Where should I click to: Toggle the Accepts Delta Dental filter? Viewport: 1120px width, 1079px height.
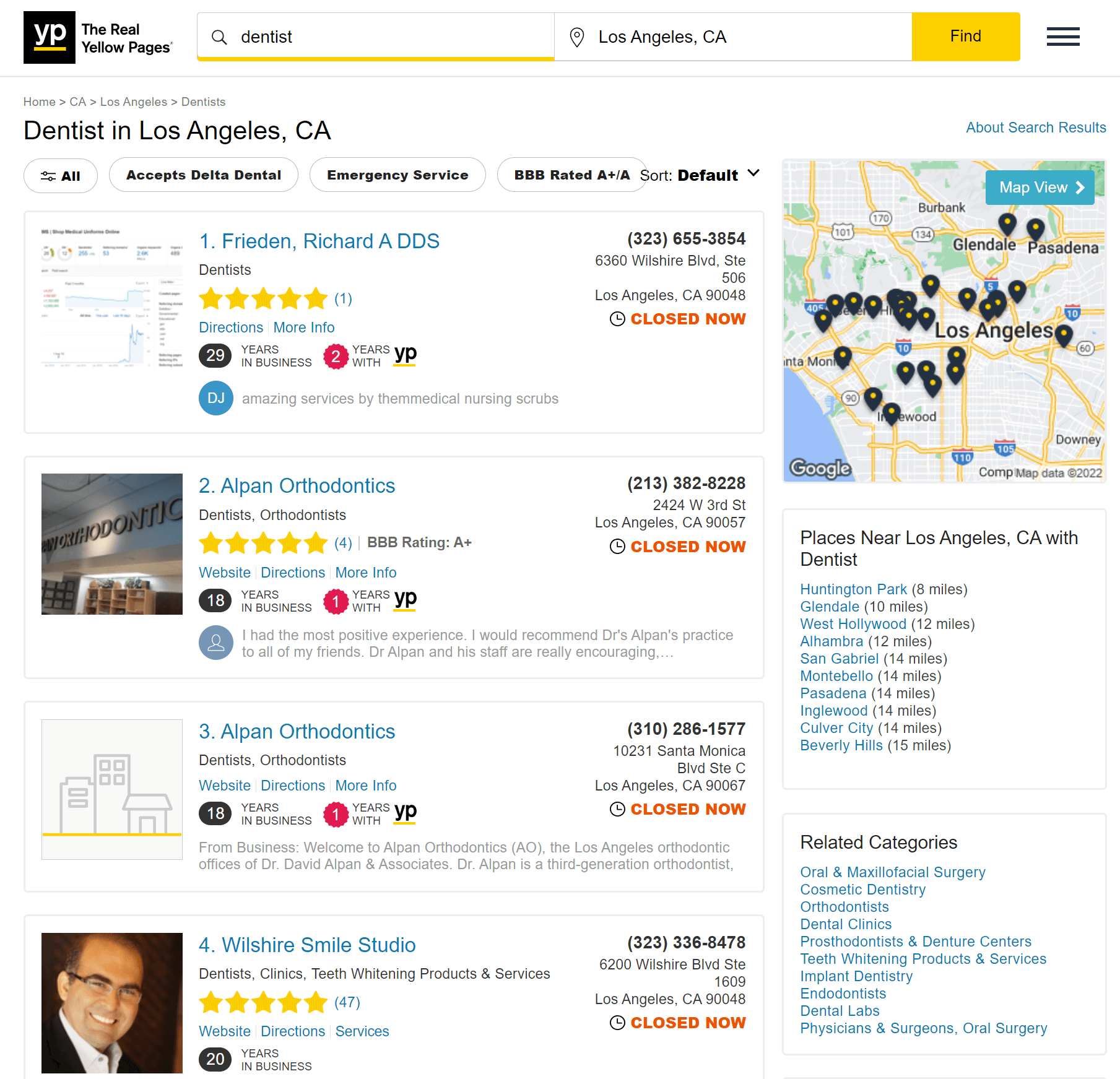(x=203, y=175)
